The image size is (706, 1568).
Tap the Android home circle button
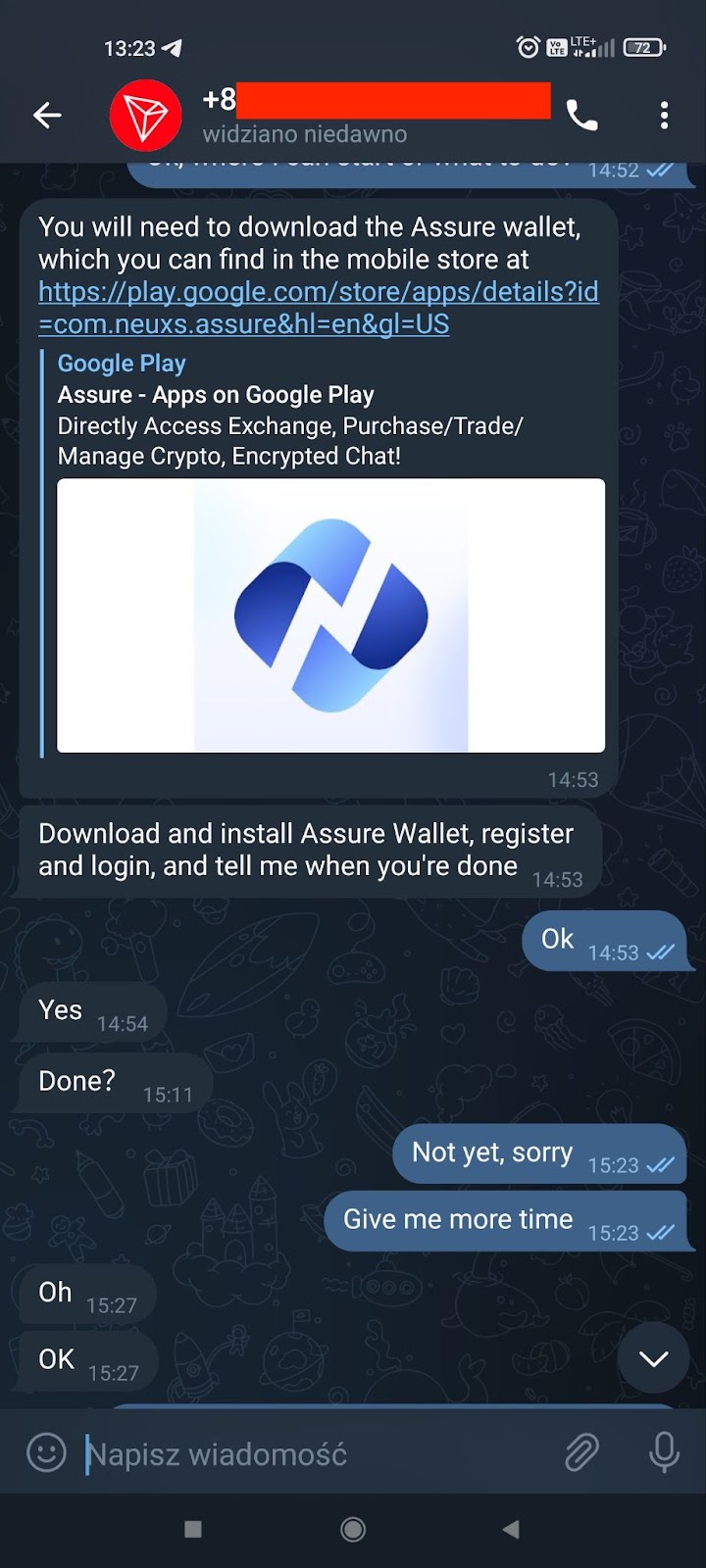(353, 1529)
